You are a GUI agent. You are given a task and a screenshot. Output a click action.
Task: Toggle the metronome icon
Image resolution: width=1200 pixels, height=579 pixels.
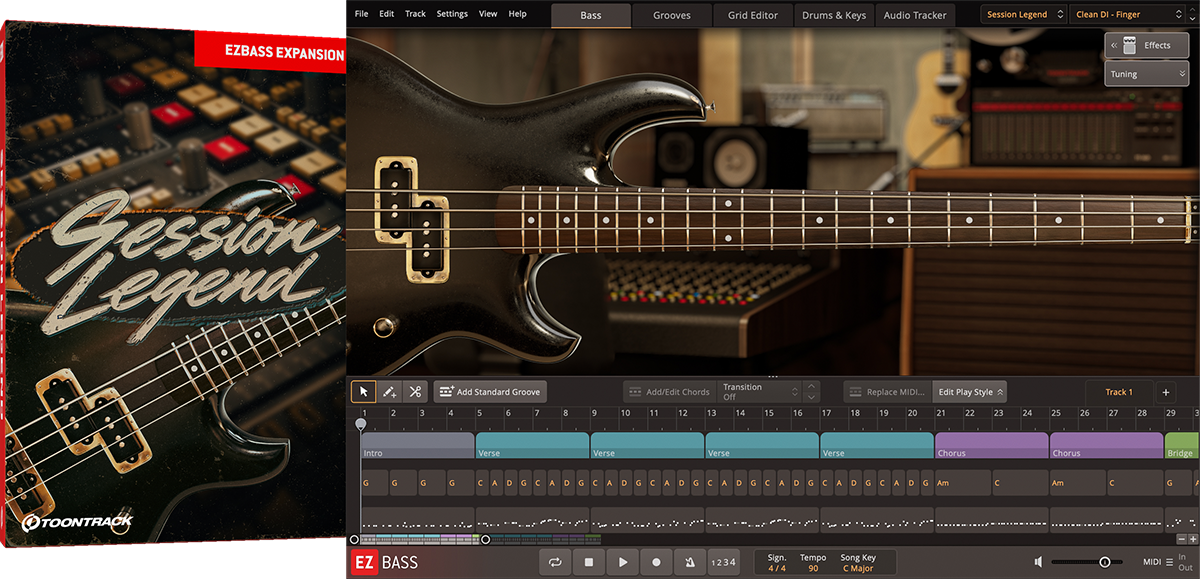click(690, 562)
